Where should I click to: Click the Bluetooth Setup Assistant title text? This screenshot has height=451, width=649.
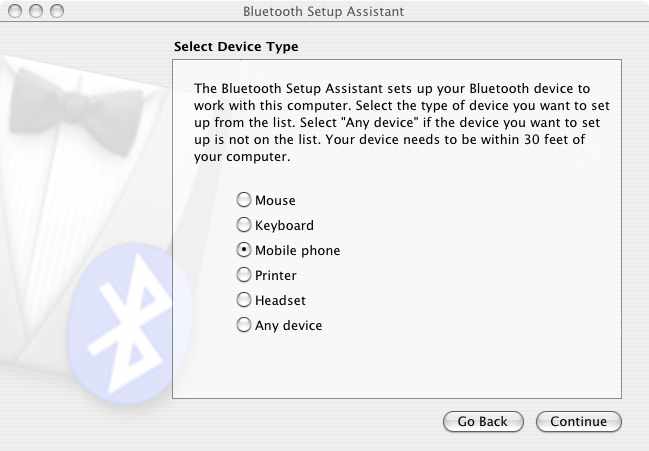point(323,11)
